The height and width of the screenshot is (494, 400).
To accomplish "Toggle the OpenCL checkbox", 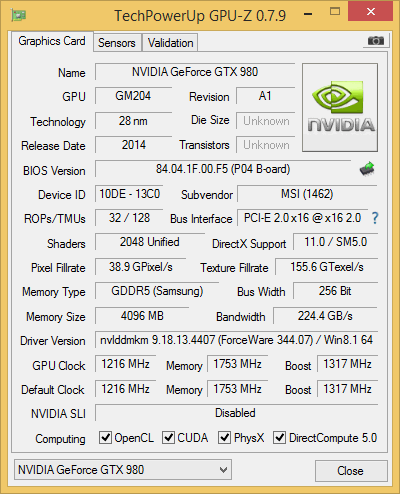I will (x=105, y=437).
